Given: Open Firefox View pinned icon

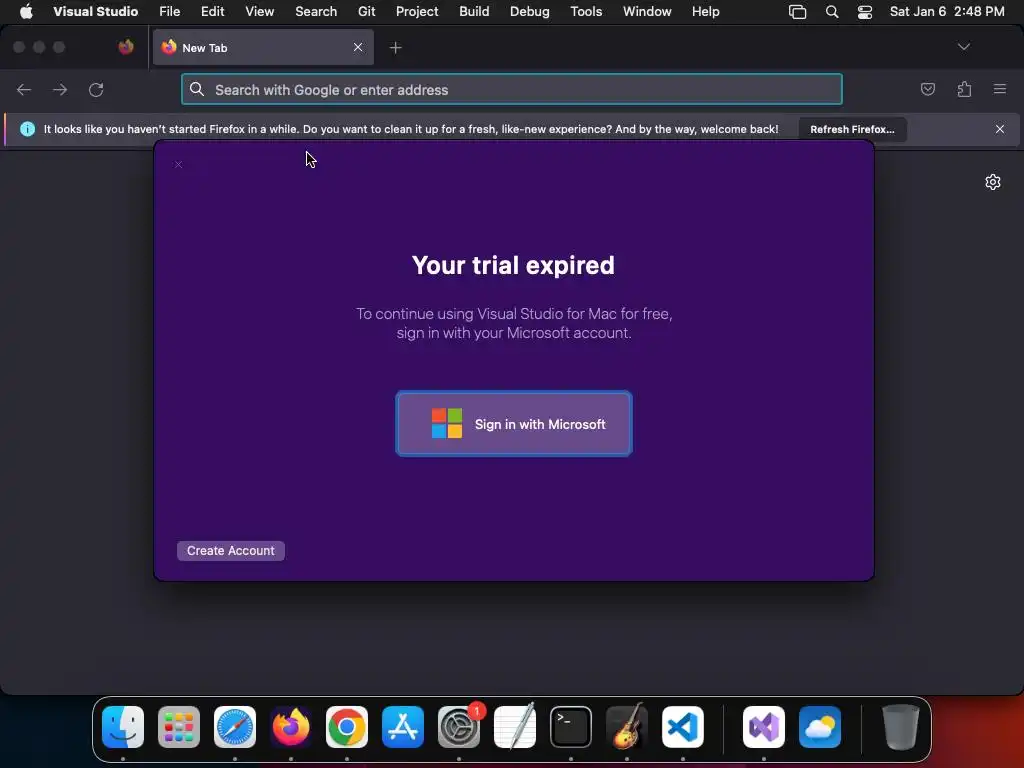Looking at the screenshot, I should (126, 47).
